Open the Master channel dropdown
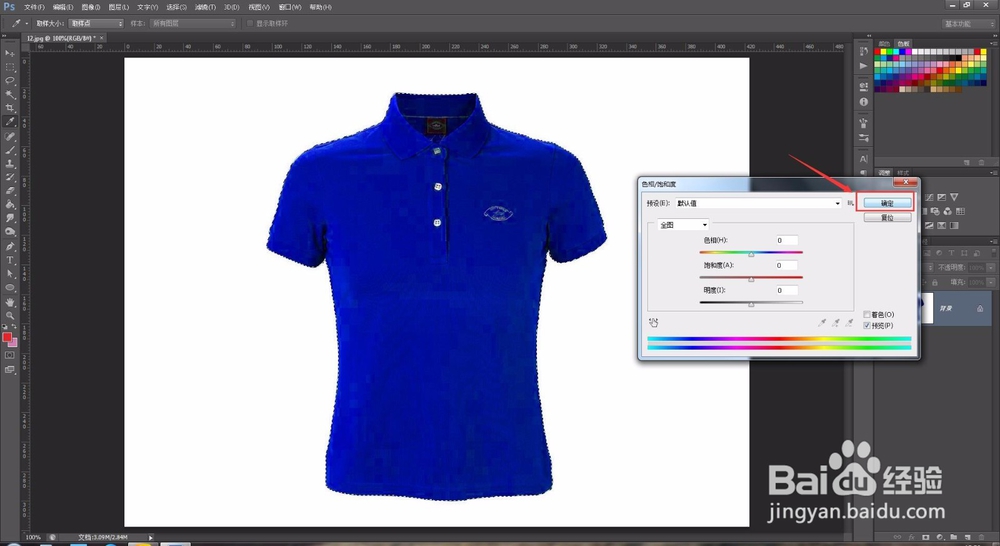Viewport: 1000px width, 546px height. click(683, 225)
